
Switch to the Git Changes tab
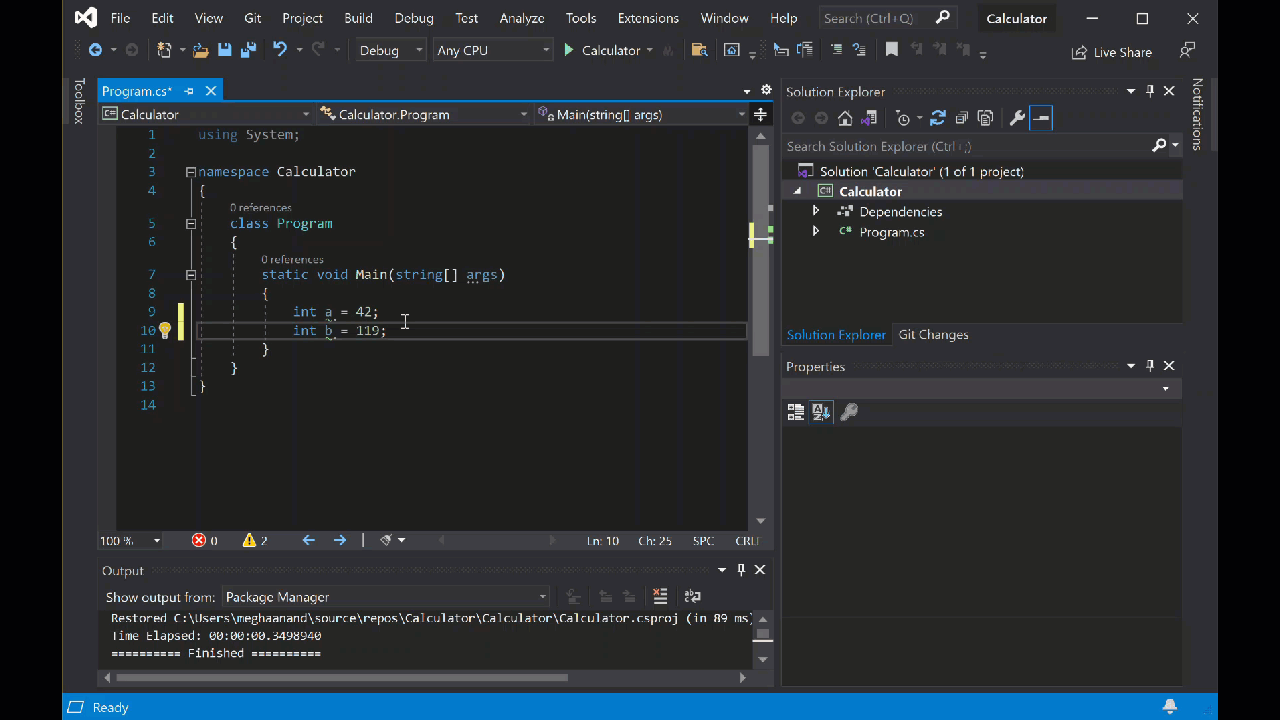pyautogui.click(x=933, y=335)
